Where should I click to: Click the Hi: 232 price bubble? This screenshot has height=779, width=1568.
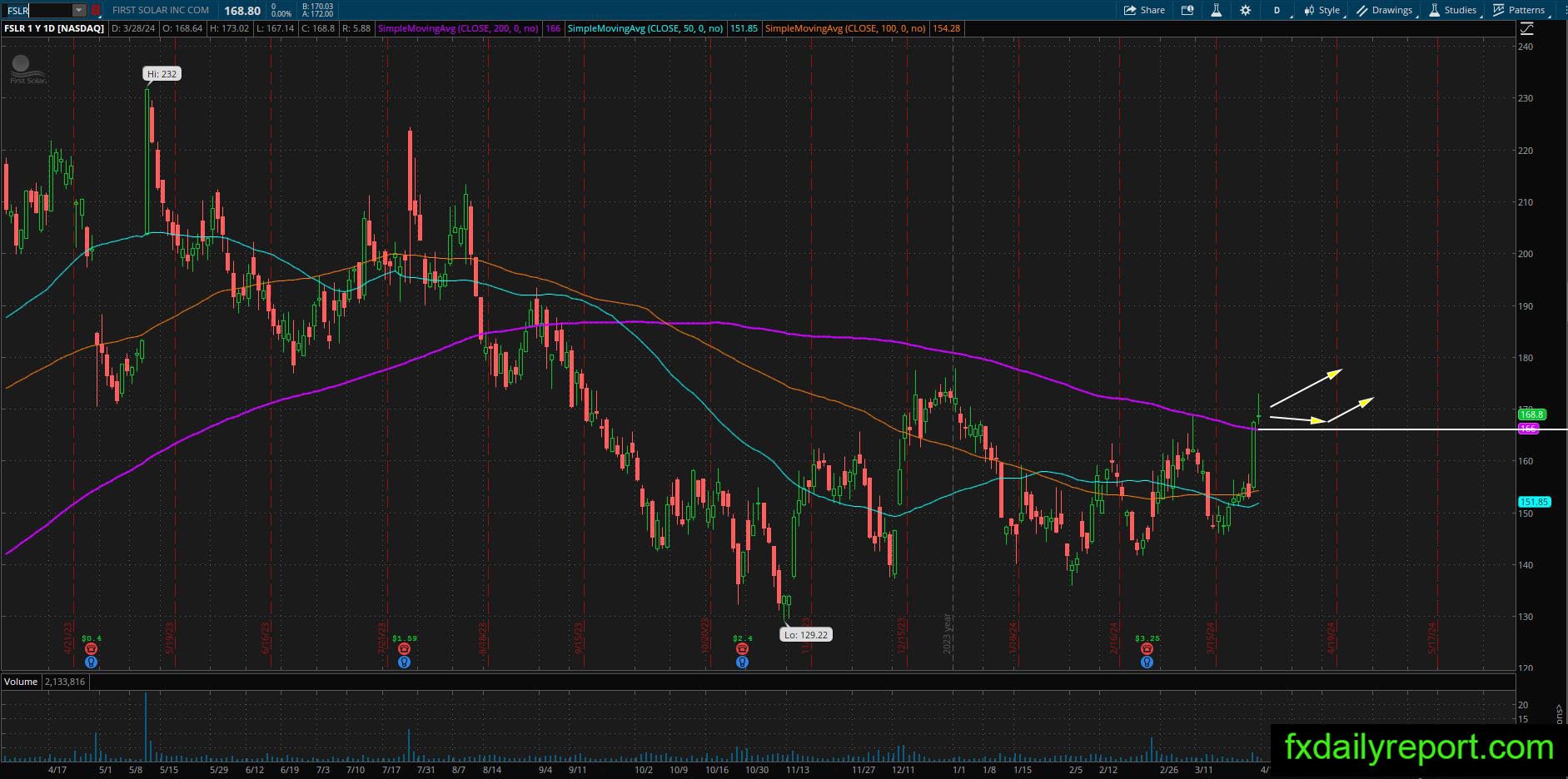pyautogui.click(x=162, y=74)
